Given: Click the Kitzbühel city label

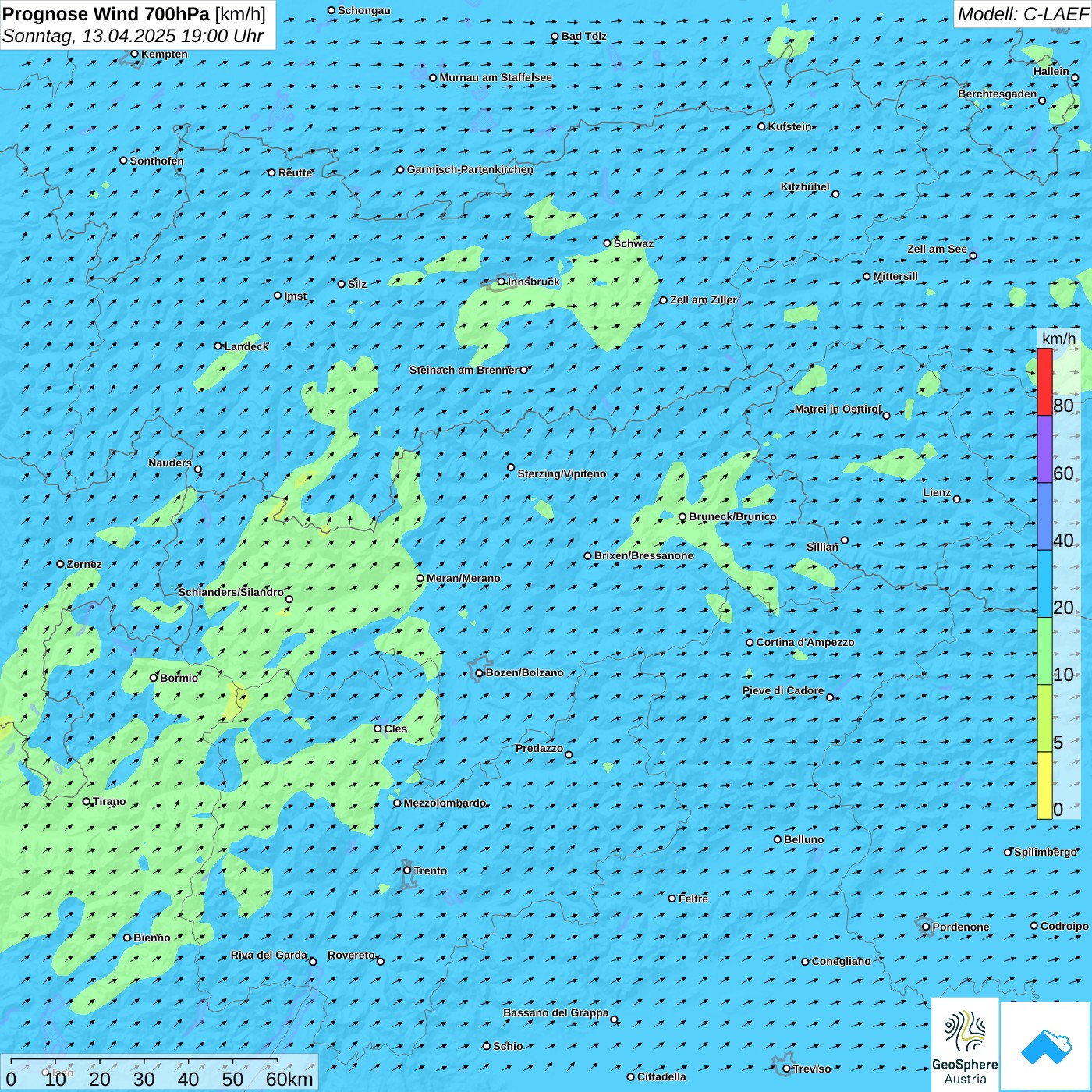Looking at the screenshot, I should pyautogui.click(x=805, y=186).
